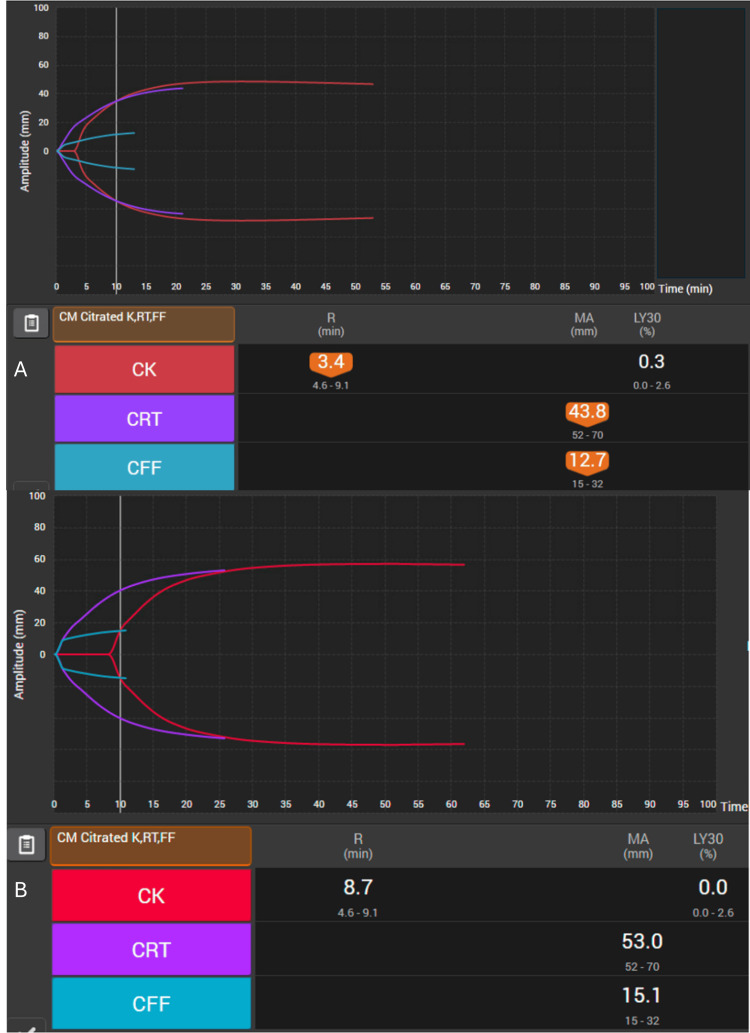Viewport: 750px width, 1033px height.
Task: Click the Time (min) axis label of the upper chart
Action: (685, 289)
